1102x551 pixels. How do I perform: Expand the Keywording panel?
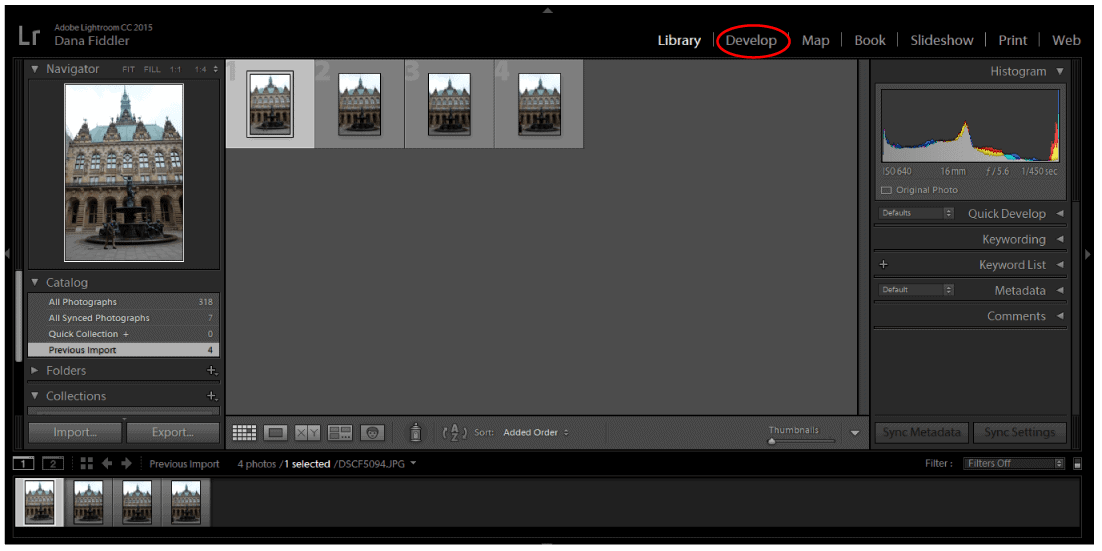1059,240
